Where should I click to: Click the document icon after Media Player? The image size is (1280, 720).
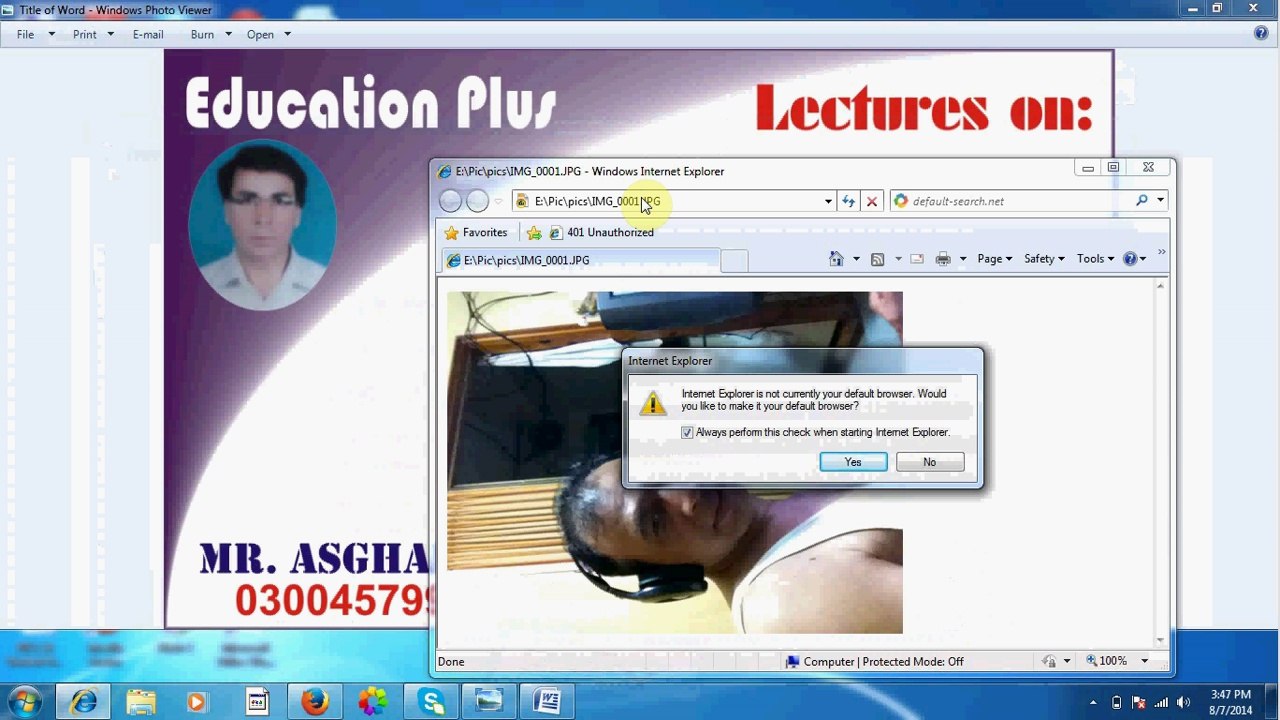coord(257,702)
